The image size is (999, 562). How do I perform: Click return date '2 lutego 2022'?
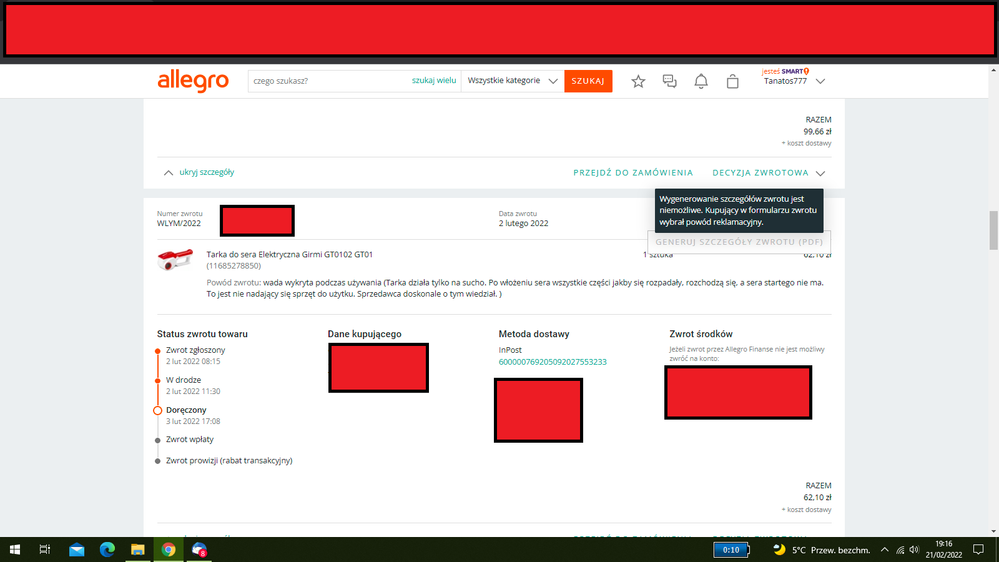pos(524,223)
